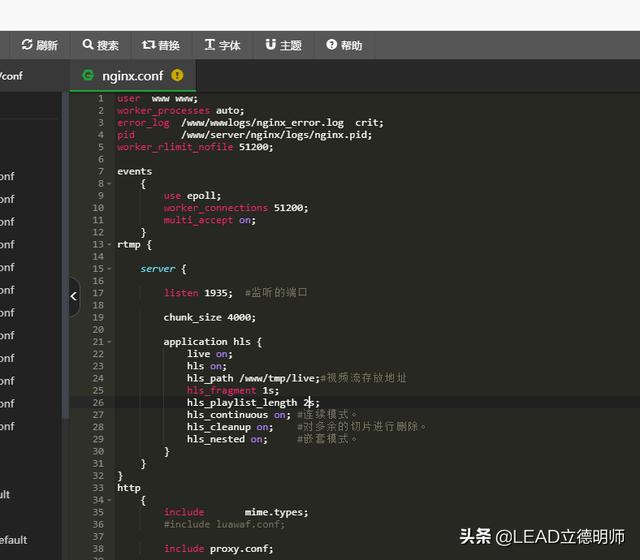Click the 刷新 refresh label

click(47, 45)
